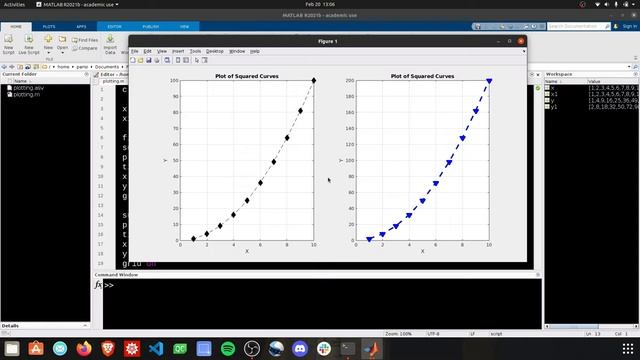Click the Command Window prompt input

click(x=322, y=285)
